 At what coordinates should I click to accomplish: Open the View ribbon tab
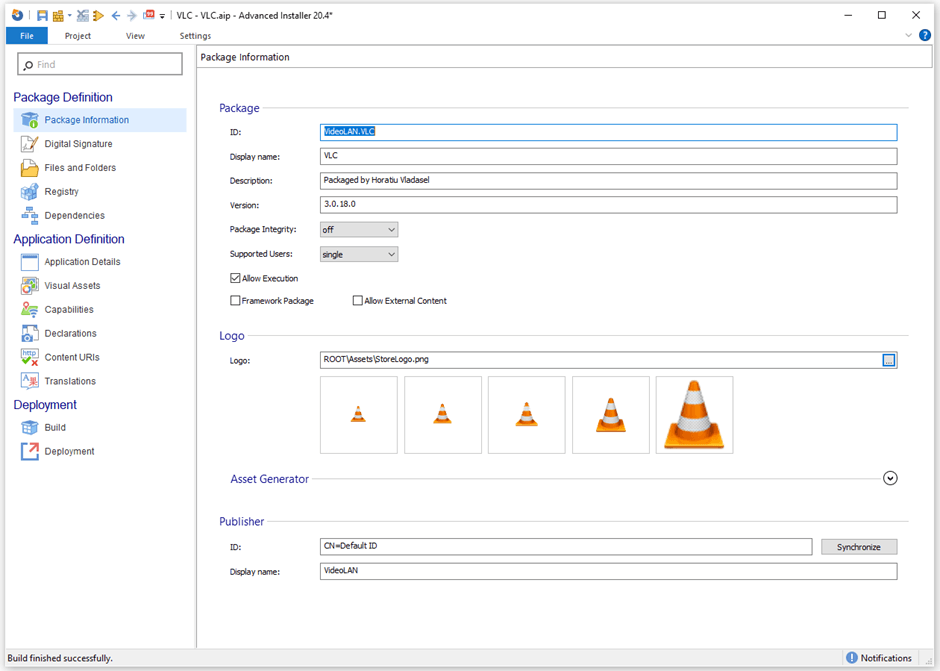pos(135,36)
